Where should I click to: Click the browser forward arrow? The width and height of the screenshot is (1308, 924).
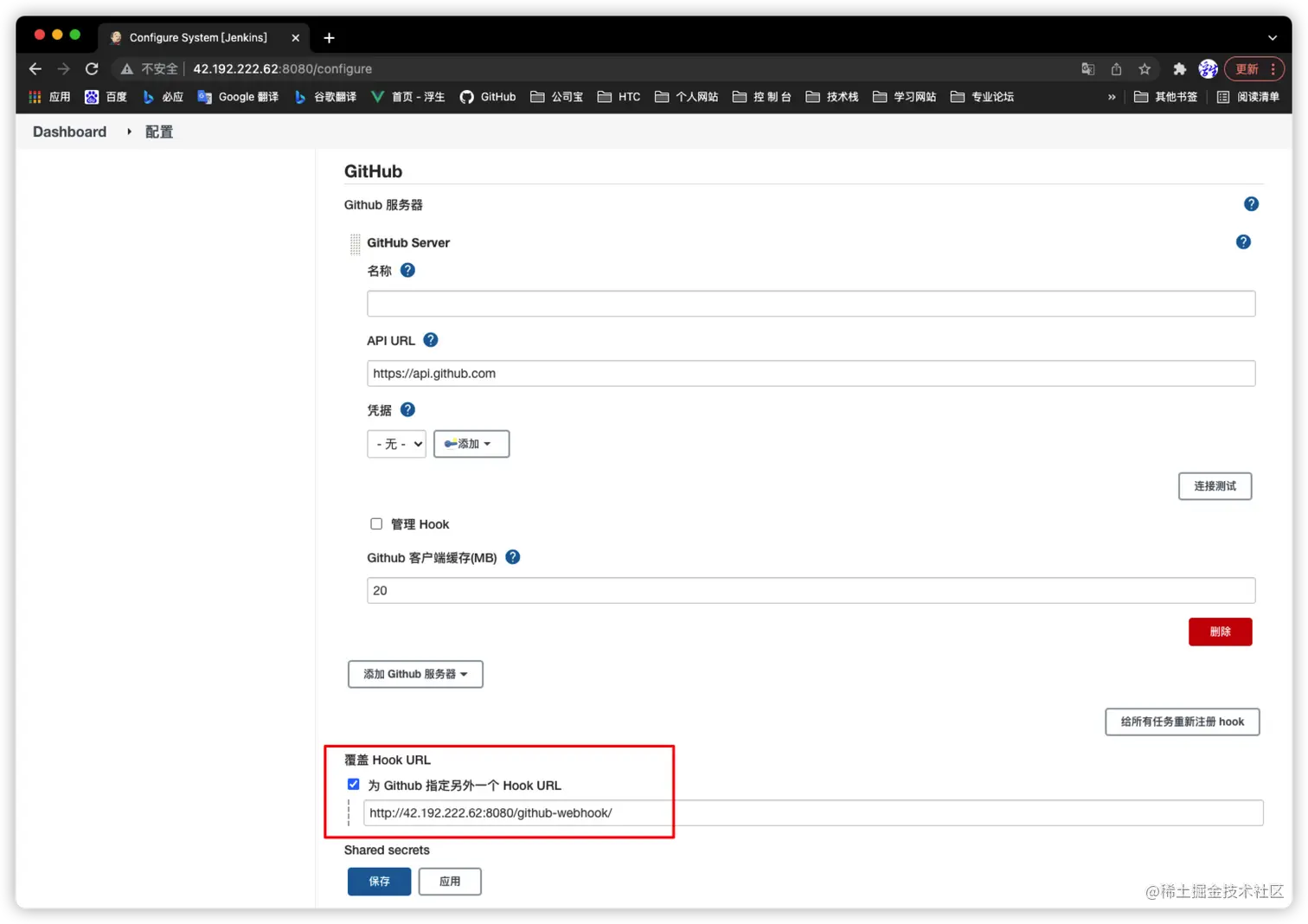[63, 69]
